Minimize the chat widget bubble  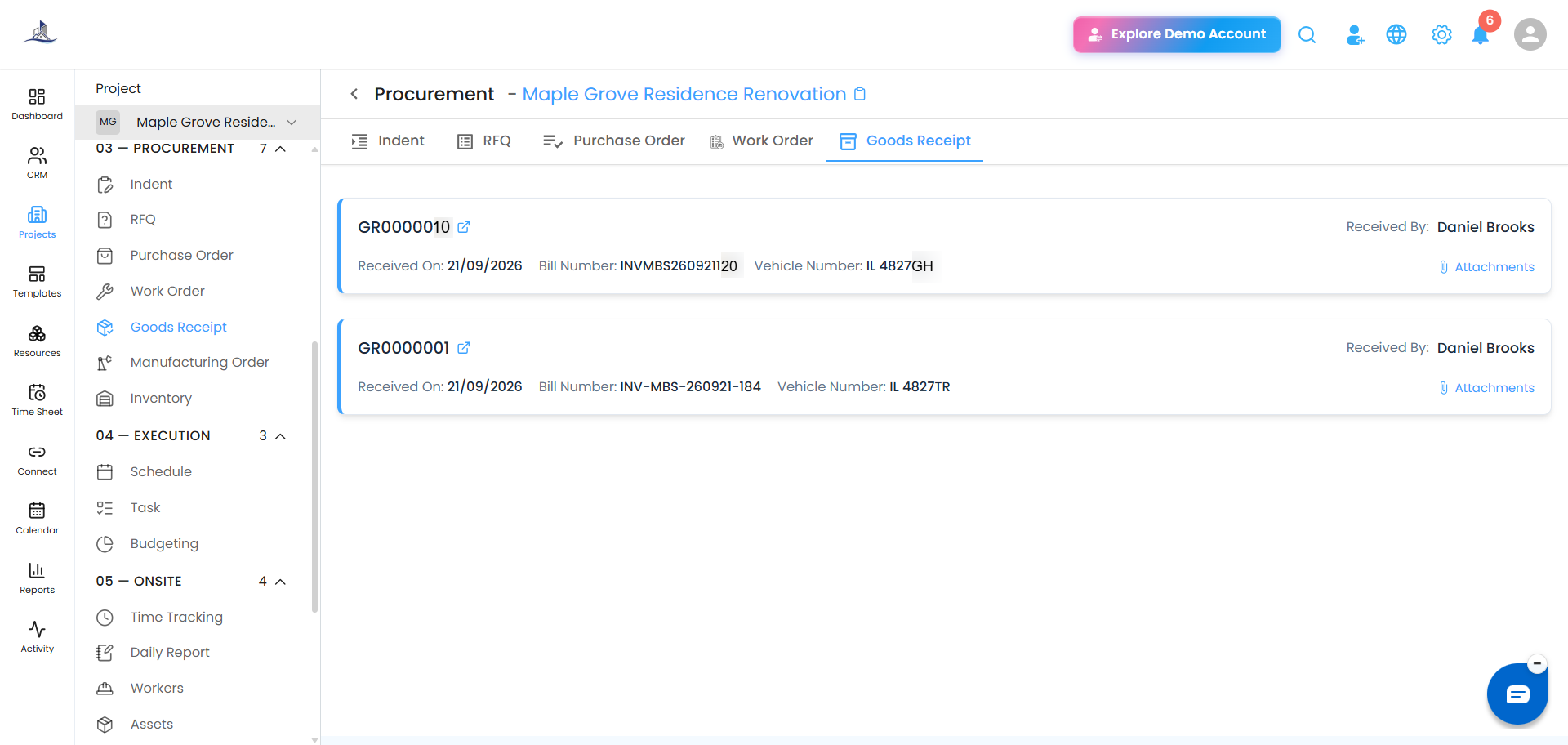[1537, 663]
